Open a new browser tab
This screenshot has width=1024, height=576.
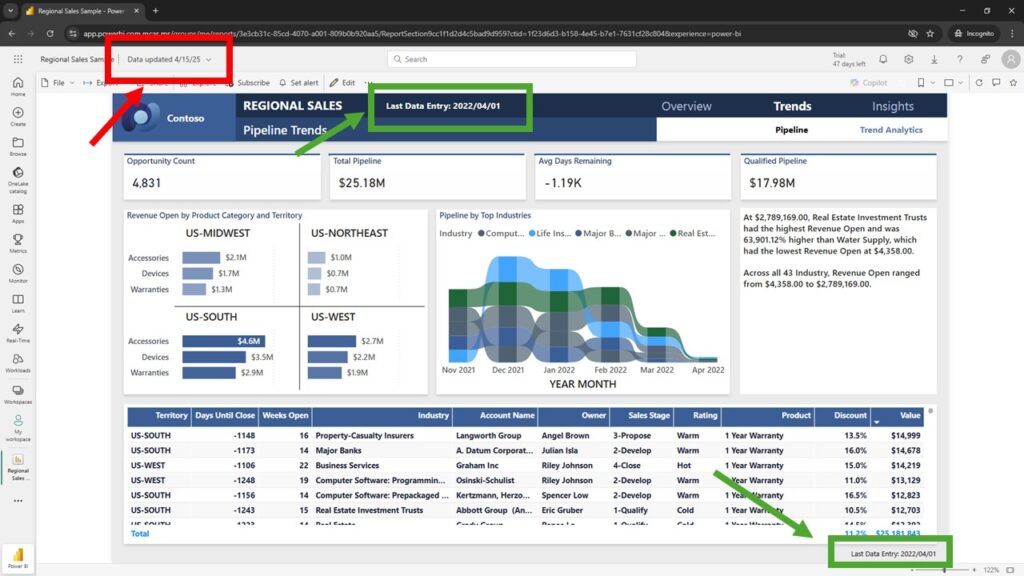click(x=155, y=11)
